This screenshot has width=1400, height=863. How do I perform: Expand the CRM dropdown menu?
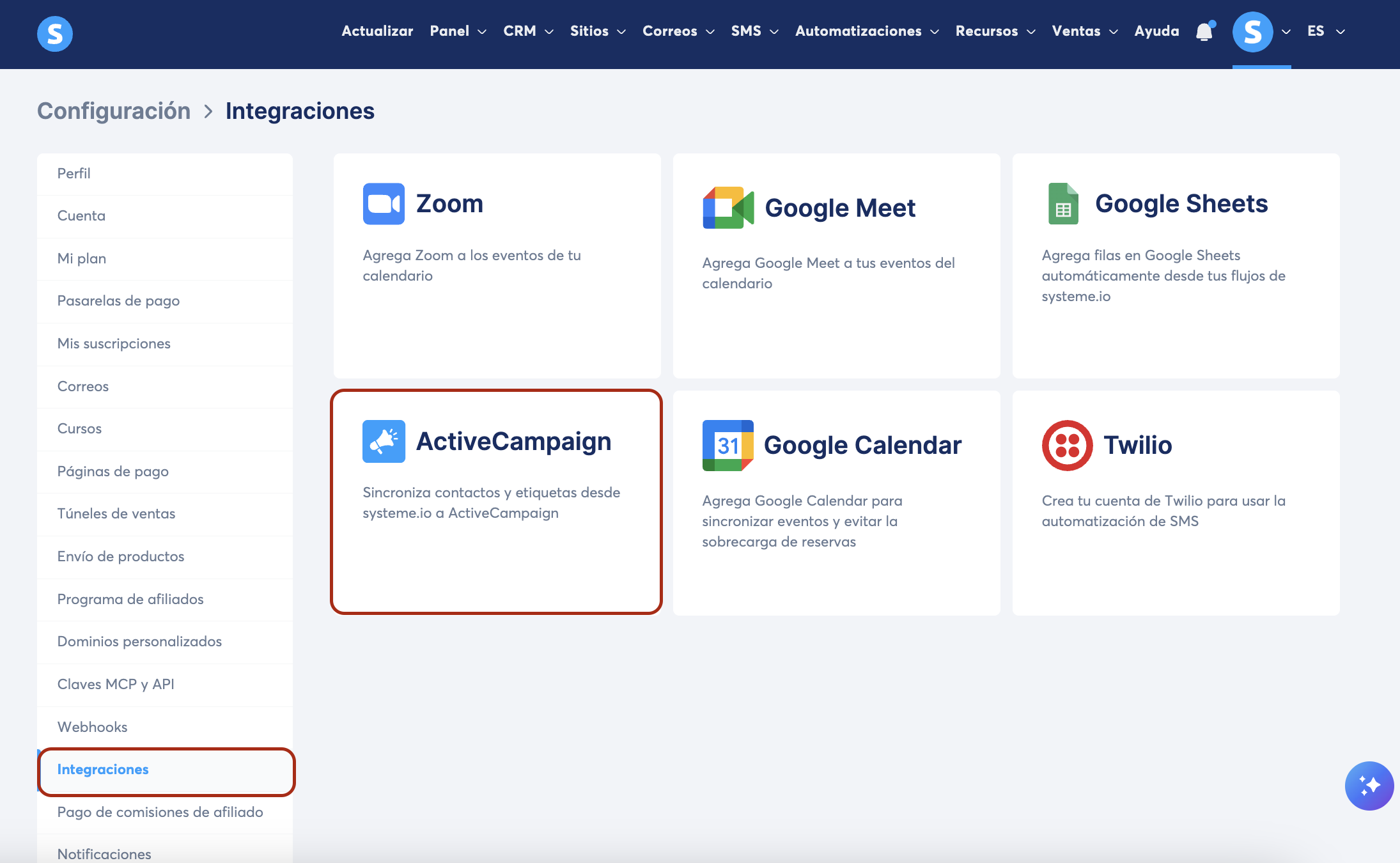528,31
